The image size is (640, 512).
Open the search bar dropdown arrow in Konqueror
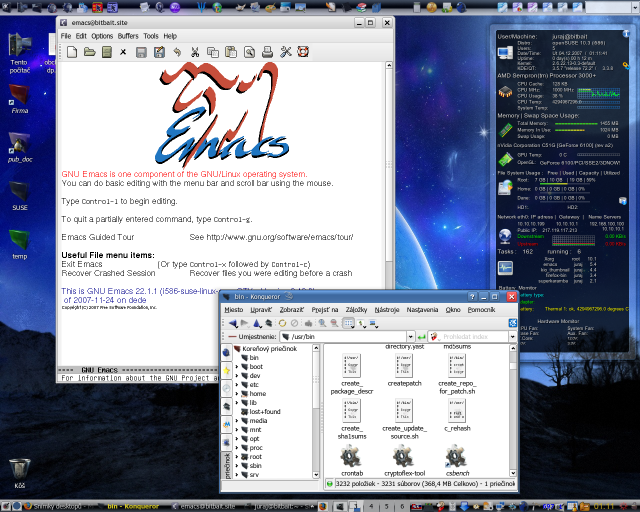click(512, 337)
